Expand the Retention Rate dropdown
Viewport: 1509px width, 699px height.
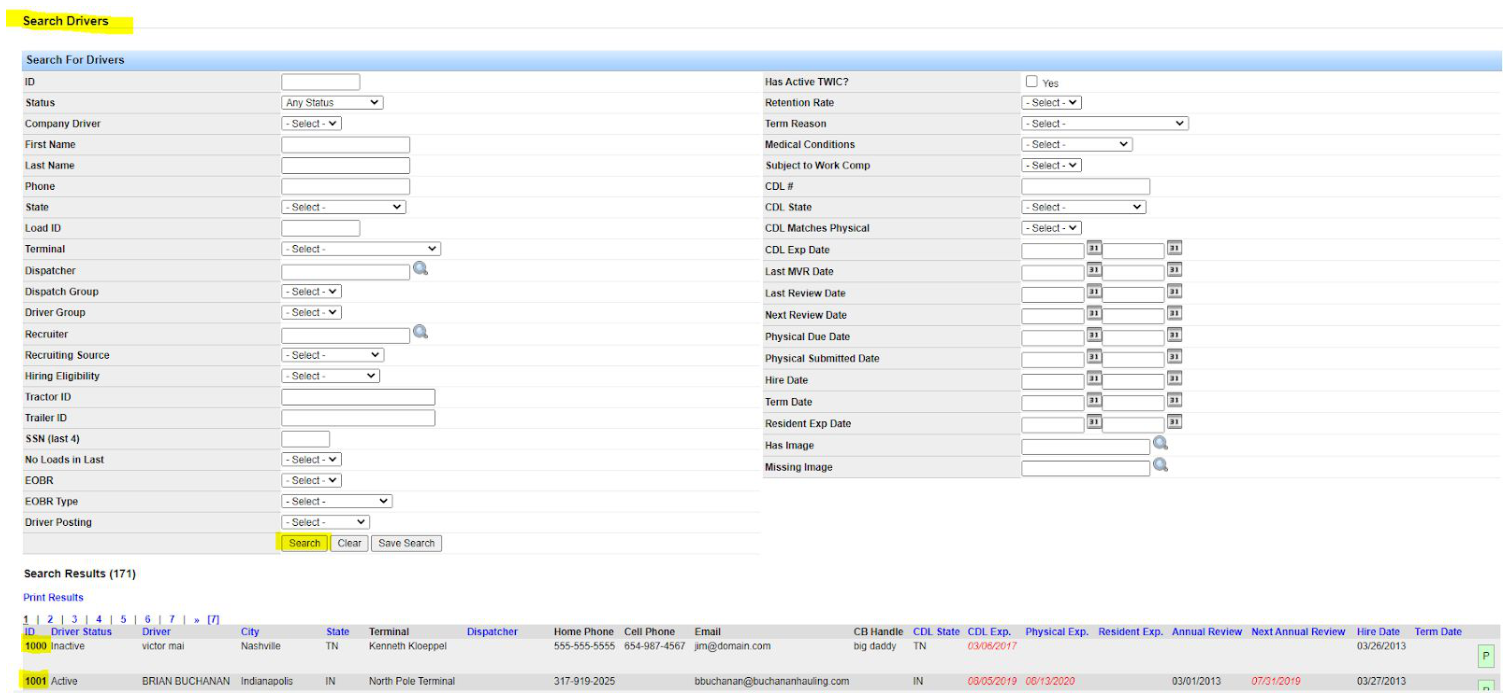coord(1051,103)
